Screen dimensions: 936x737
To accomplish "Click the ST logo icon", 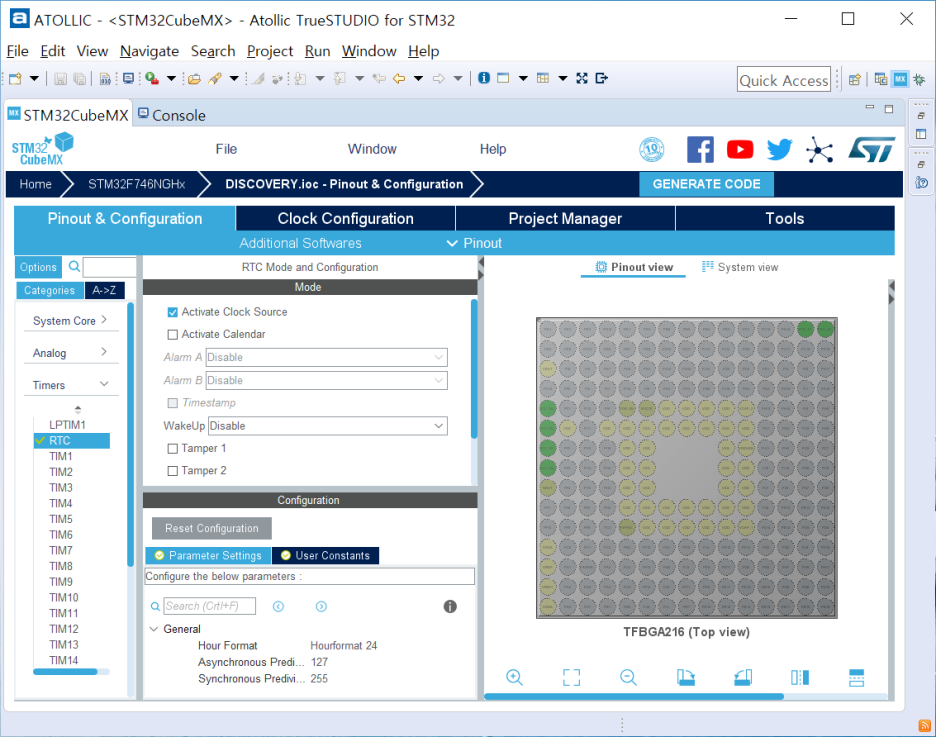I will (x=872, y=149).
